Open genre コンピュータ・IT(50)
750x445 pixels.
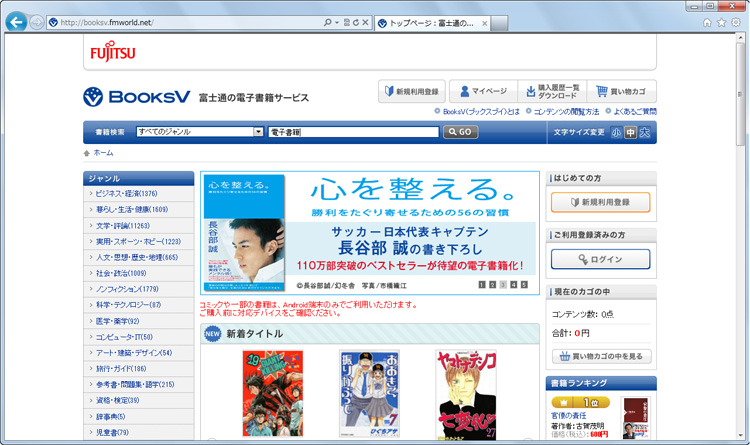[124, 337]
